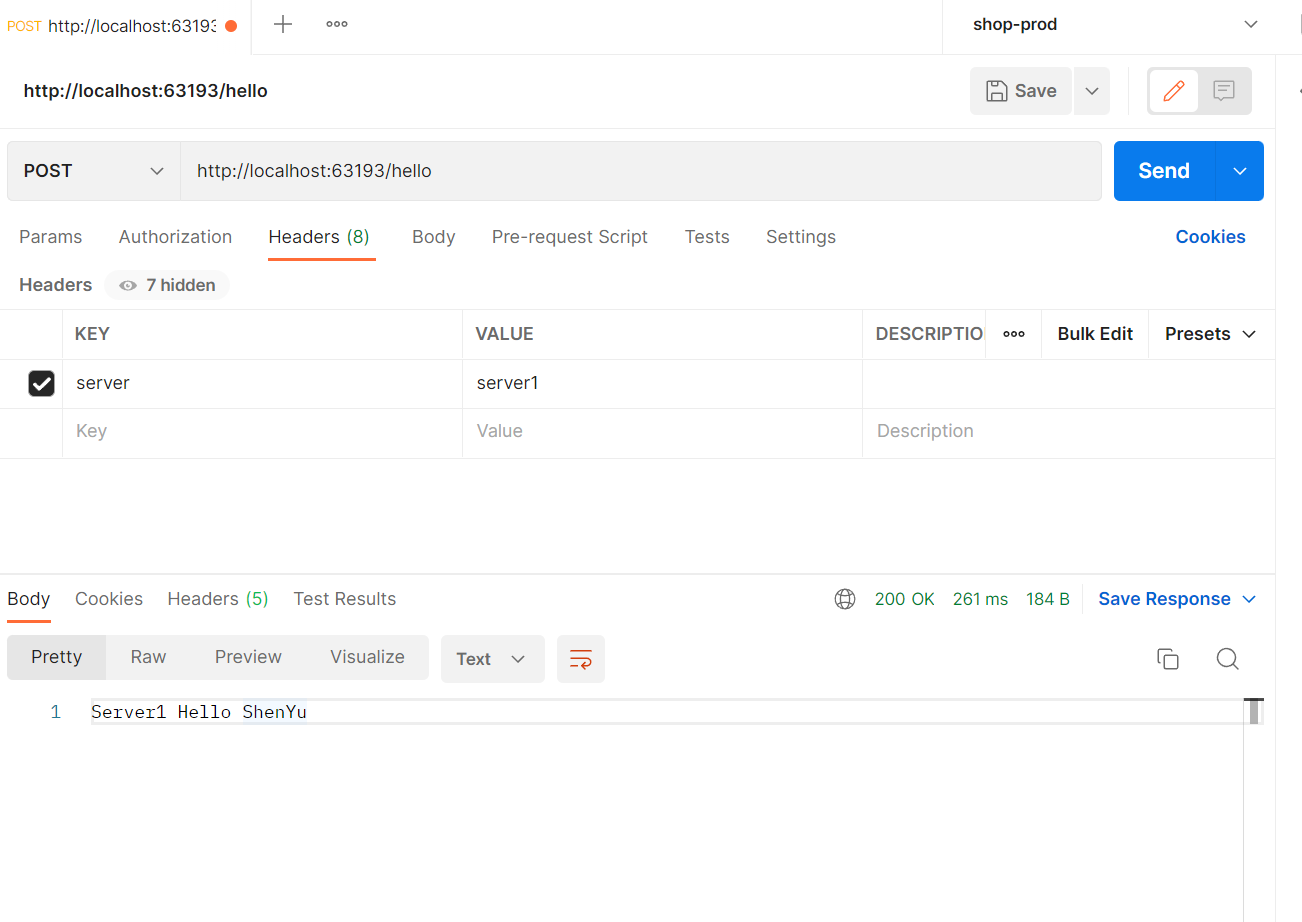Click the plus icon to open new tab
1302x922 pixels.
pyautogui.click(x=283, y=25)
